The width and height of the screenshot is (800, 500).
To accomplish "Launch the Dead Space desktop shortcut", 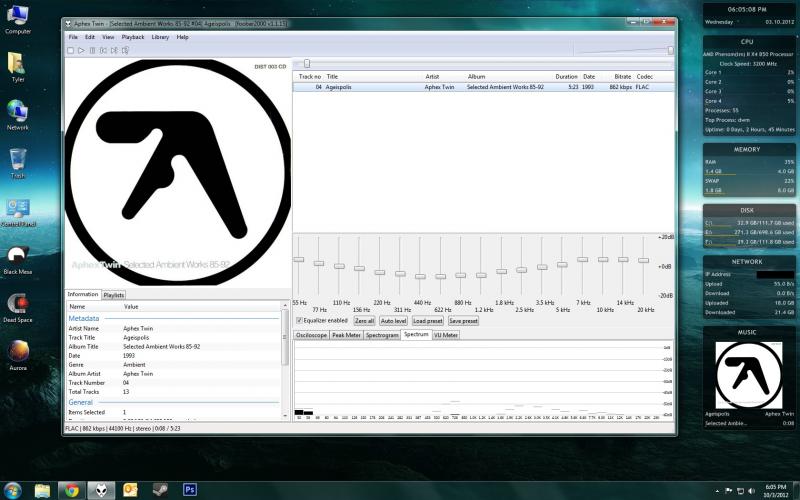I will pyautogui.click(x=18, y=308).
